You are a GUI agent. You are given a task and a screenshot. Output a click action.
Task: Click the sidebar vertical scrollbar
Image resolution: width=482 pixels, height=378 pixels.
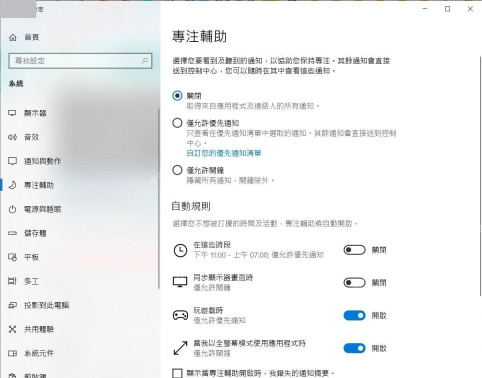159,199
